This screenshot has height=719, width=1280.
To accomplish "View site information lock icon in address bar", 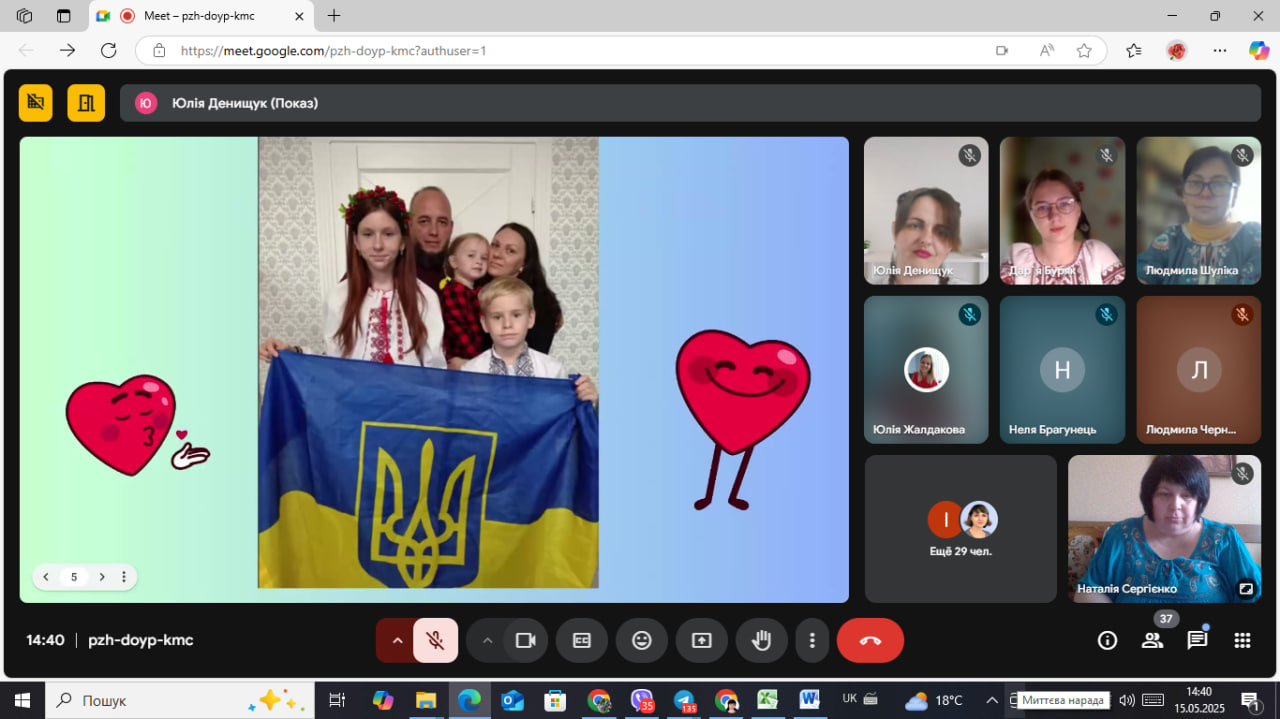I will point(158,50).
